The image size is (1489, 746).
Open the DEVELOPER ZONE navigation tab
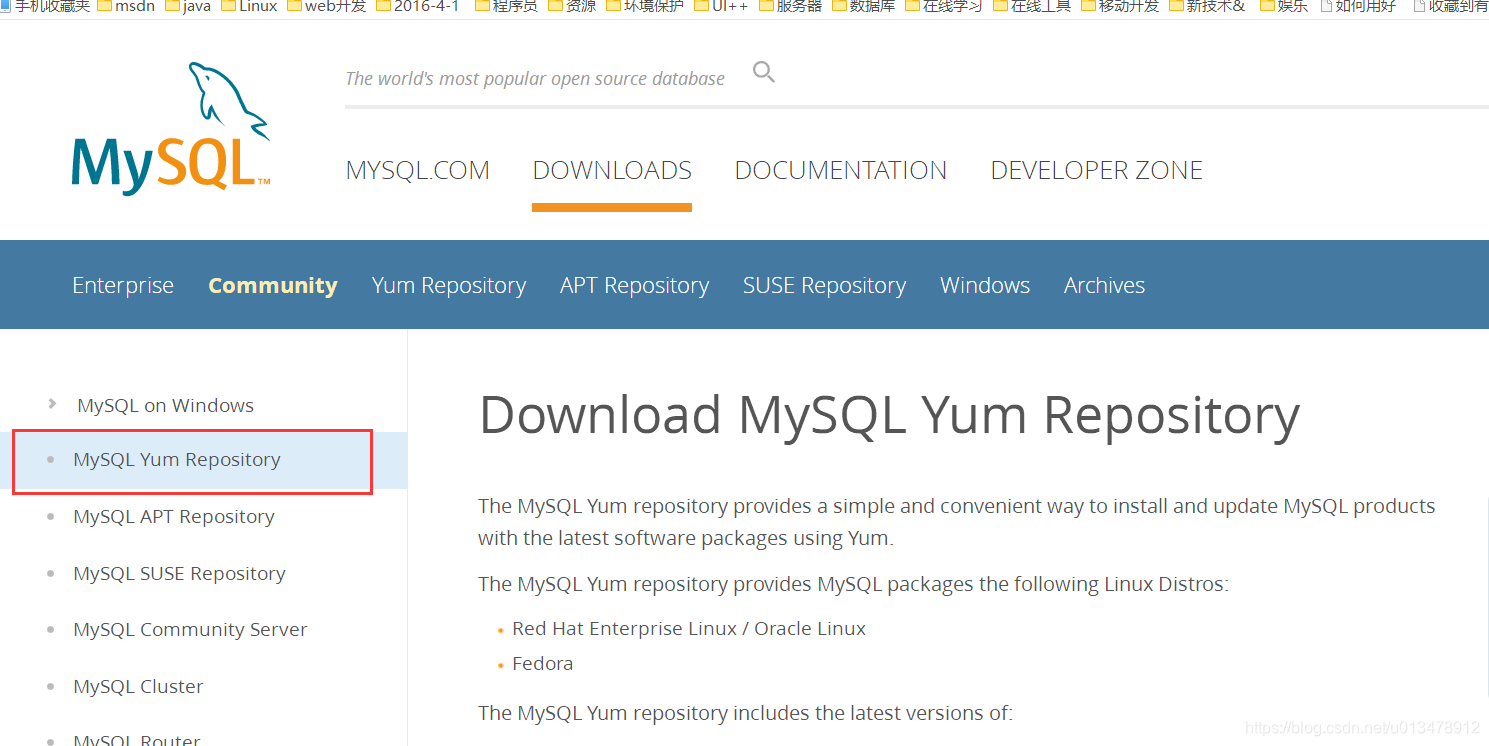(x=1097, y=170)
